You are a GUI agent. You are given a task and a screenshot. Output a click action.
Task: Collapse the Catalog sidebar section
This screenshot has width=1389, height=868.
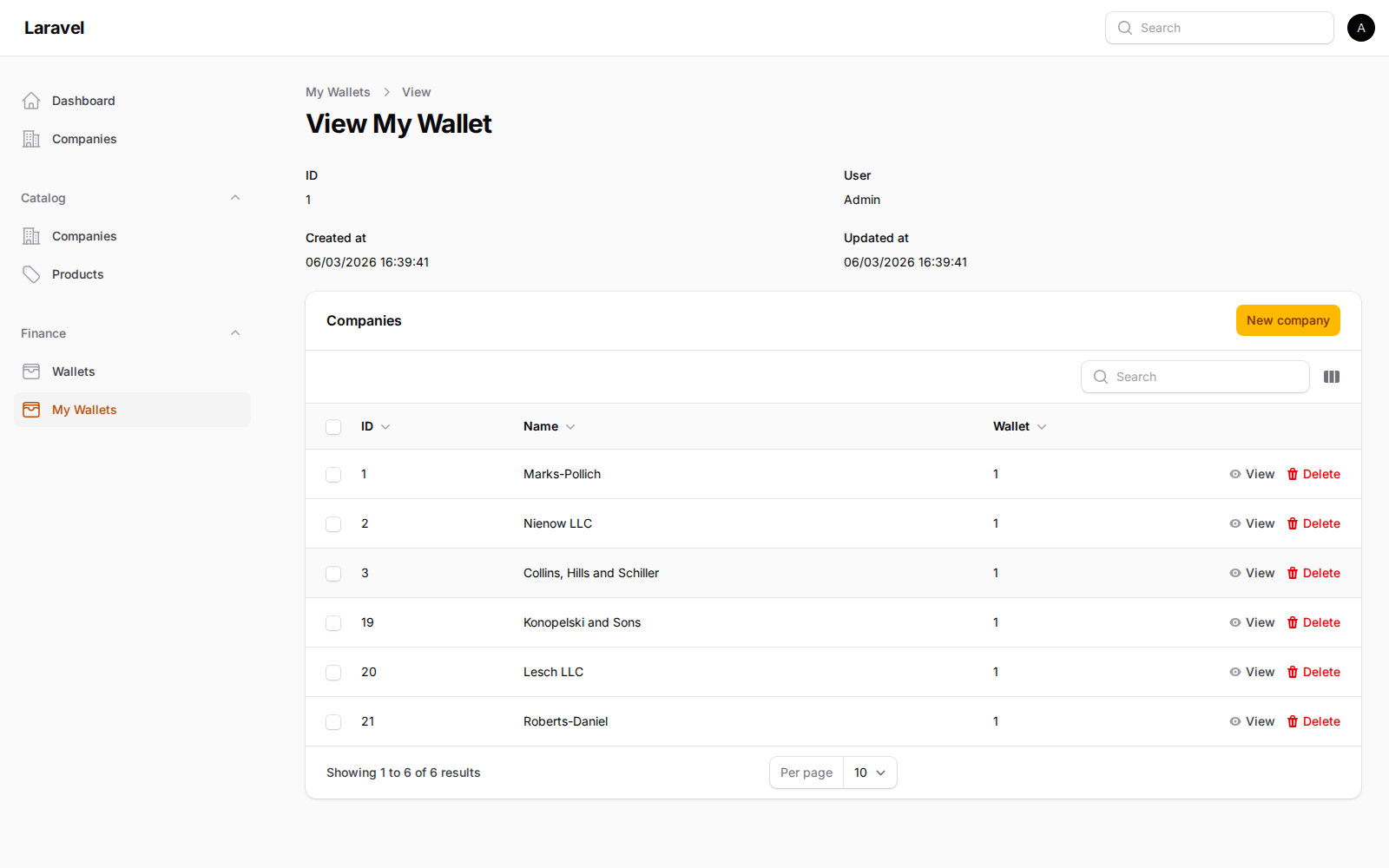pyautogui.click(x=234, y=197)
